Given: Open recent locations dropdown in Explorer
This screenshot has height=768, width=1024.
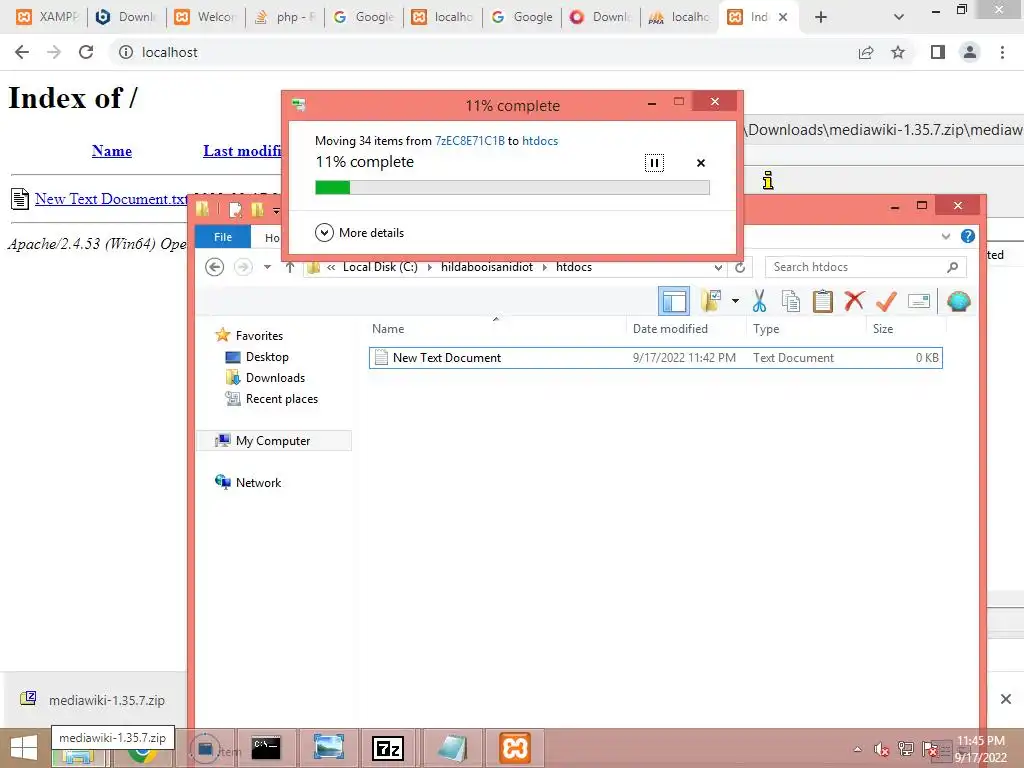Looking at the screenshot, I should (x=267, y=267).
